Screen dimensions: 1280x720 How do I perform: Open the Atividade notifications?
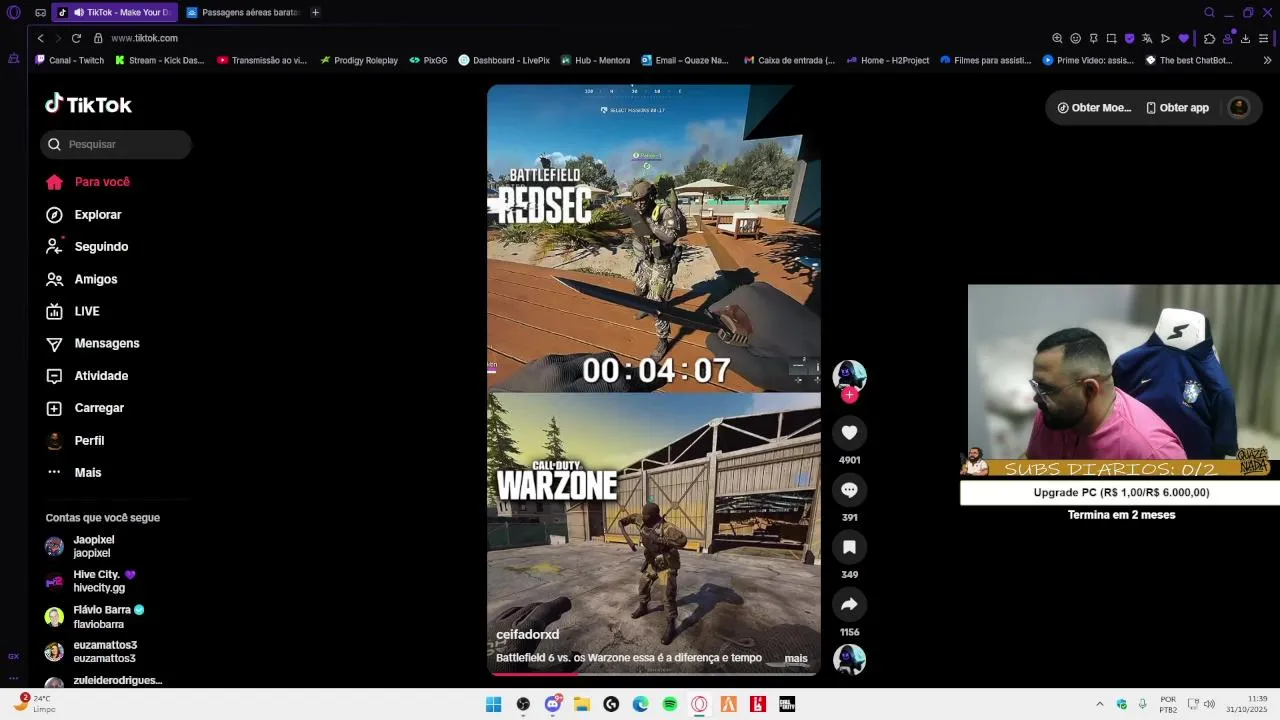click(x=87, y=376)
